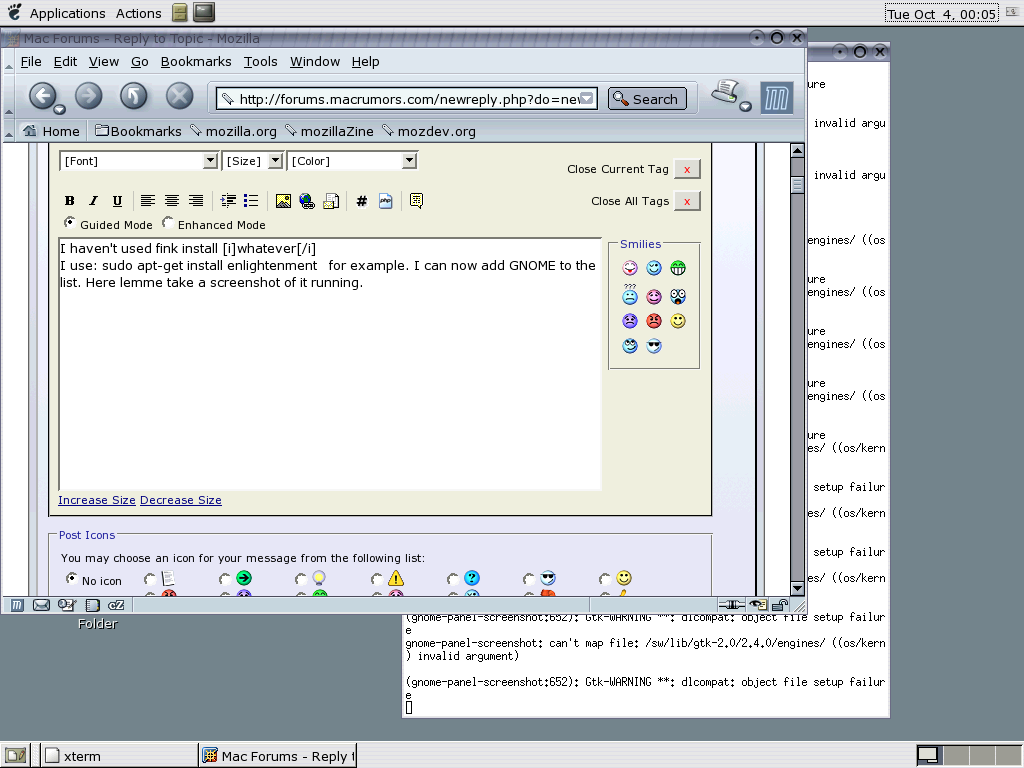Indent text with the indent icon

[228, 201]
